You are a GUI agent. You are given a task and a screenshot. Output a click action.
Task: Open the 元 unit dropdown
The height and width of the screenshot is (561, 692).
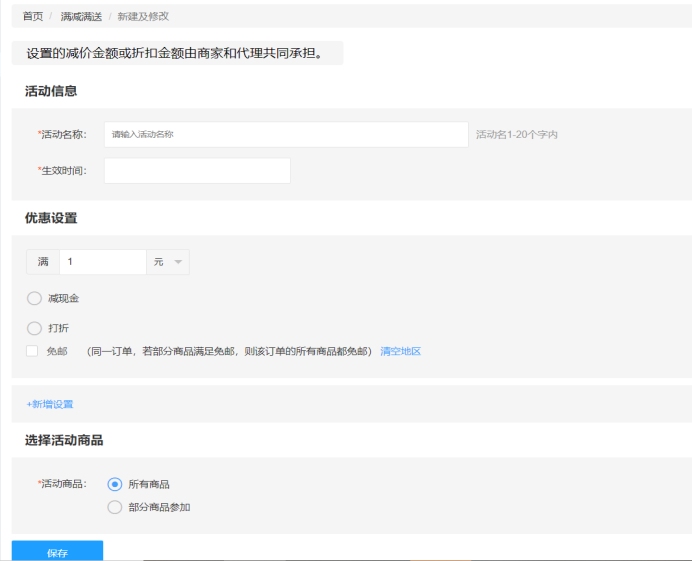click(x=168, y=262)
